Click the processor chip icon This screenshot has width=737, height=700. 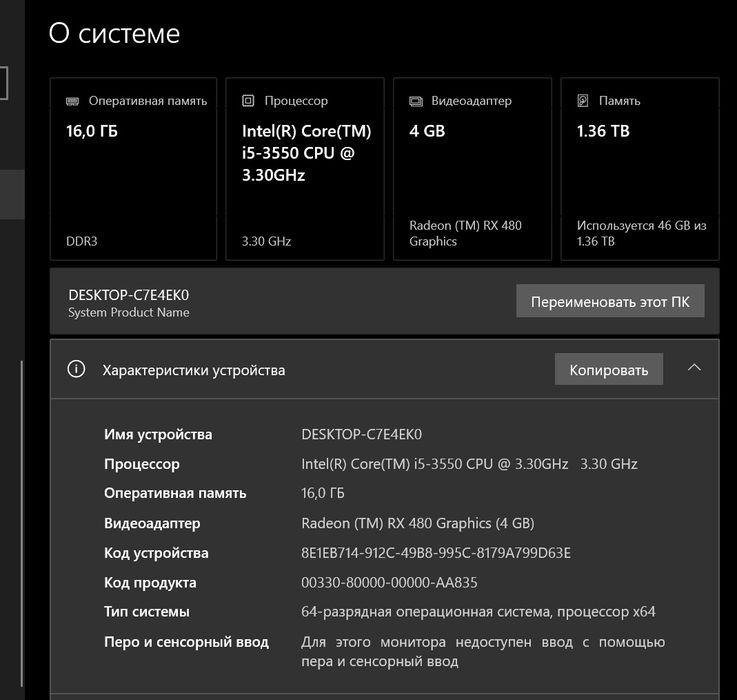coord(248,101)
